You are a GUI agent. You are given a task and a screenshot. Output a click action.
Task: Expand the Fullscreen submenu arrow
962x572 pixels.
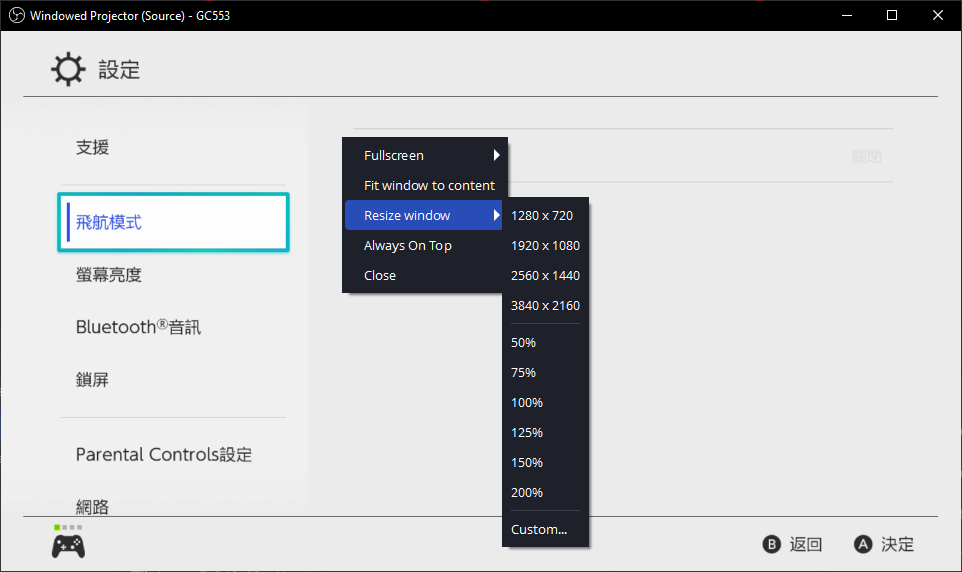coord(496,155)
